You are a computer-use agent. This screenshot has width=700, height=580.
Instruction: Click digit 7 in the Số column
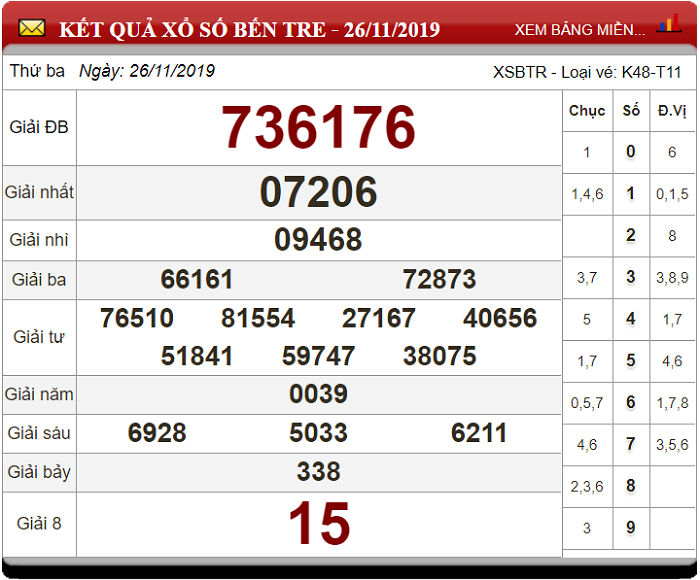tap(630, 444)
